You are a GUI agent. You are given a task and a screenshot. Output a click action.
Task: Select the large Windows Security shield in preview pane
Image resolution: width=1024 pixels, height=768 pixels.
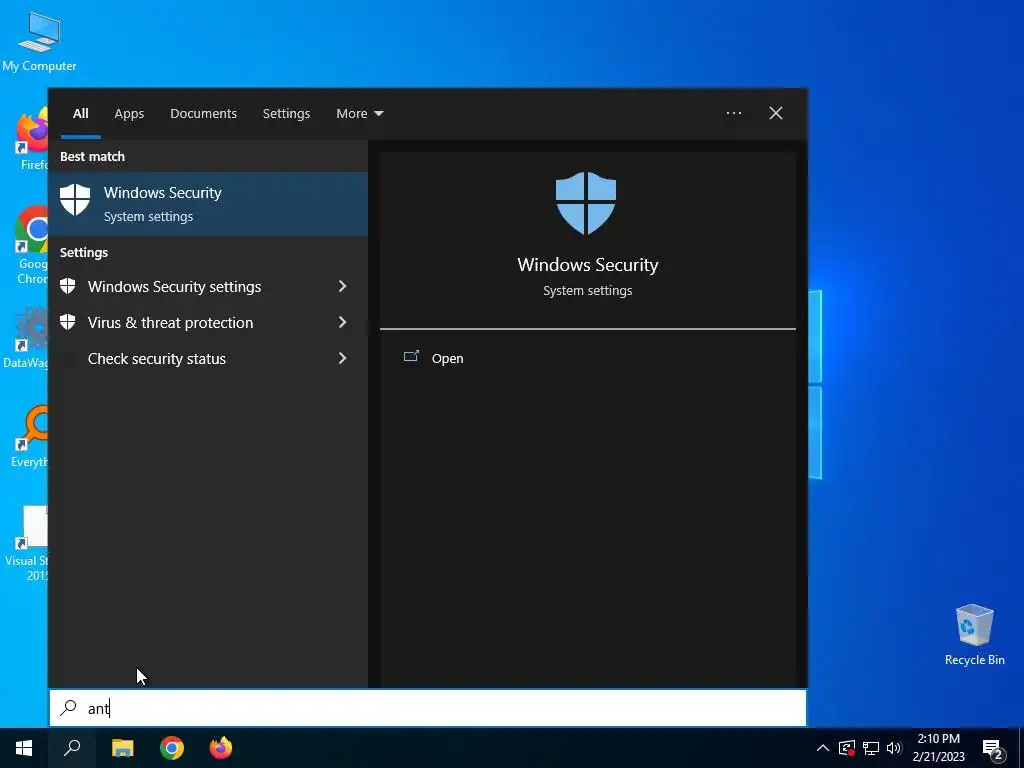pos(586,203)
